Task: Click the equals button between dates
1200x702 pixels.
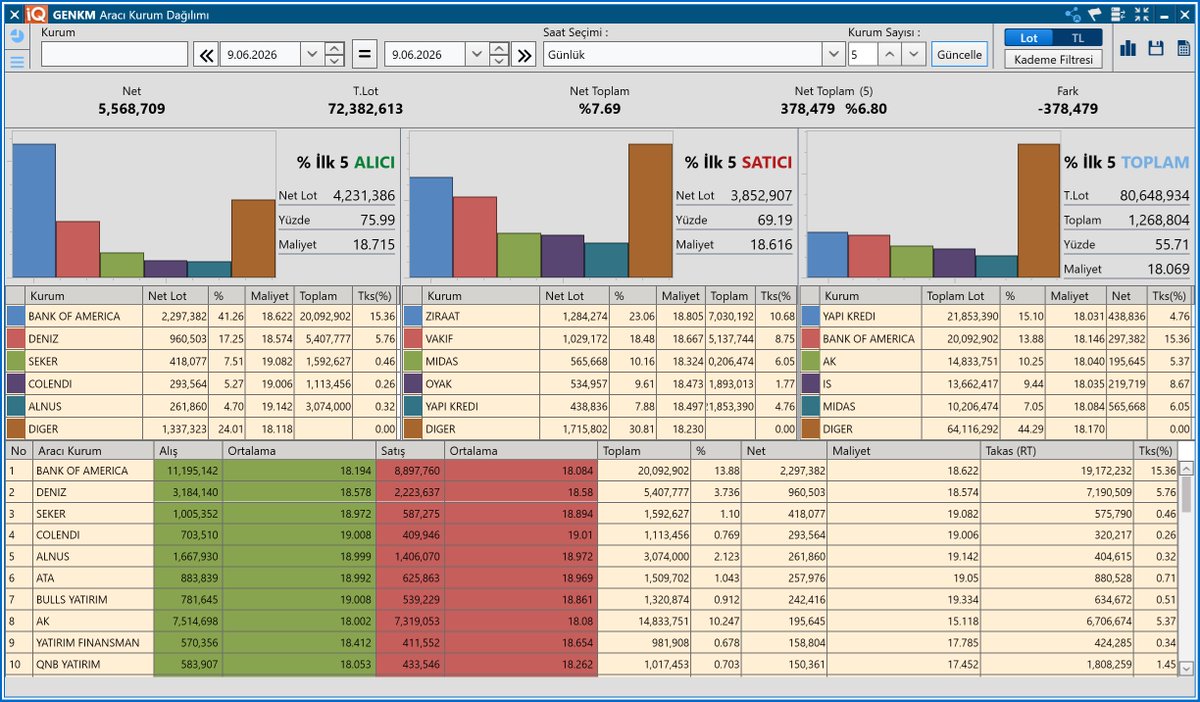Action: [x=365, y=55]
